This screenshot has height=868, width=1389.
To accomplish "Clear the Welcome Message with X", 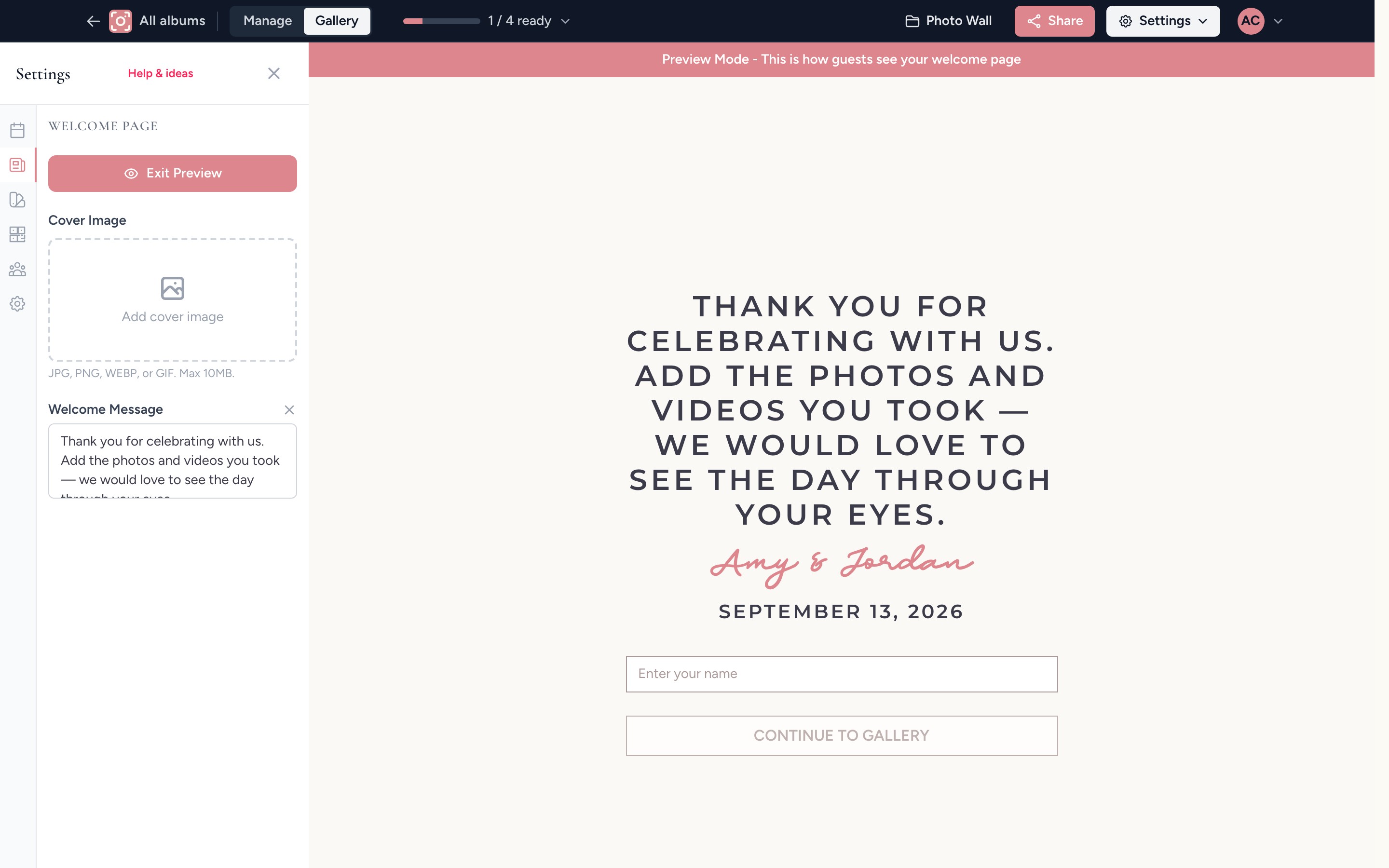I will (289, 410).
